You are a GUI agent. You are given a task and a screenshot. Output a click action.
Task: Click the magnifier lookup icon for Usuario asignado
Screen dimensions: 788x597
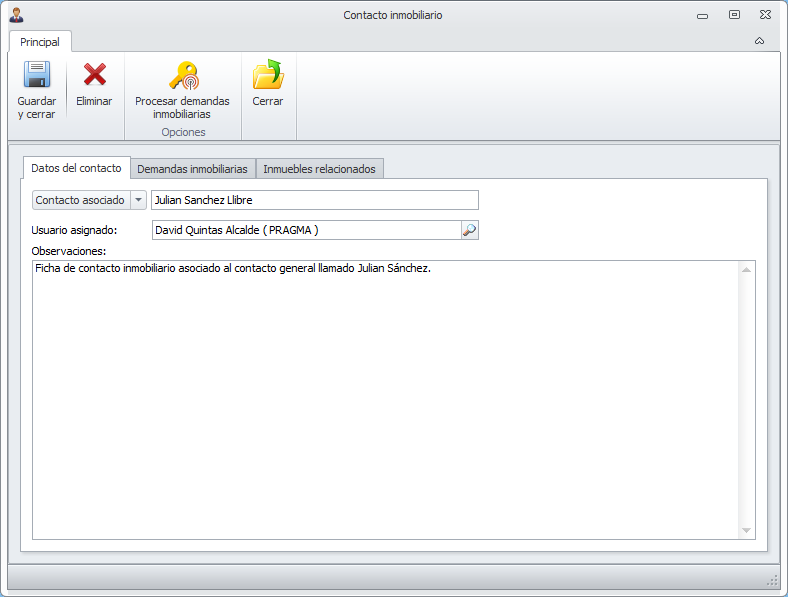[469, 230]
